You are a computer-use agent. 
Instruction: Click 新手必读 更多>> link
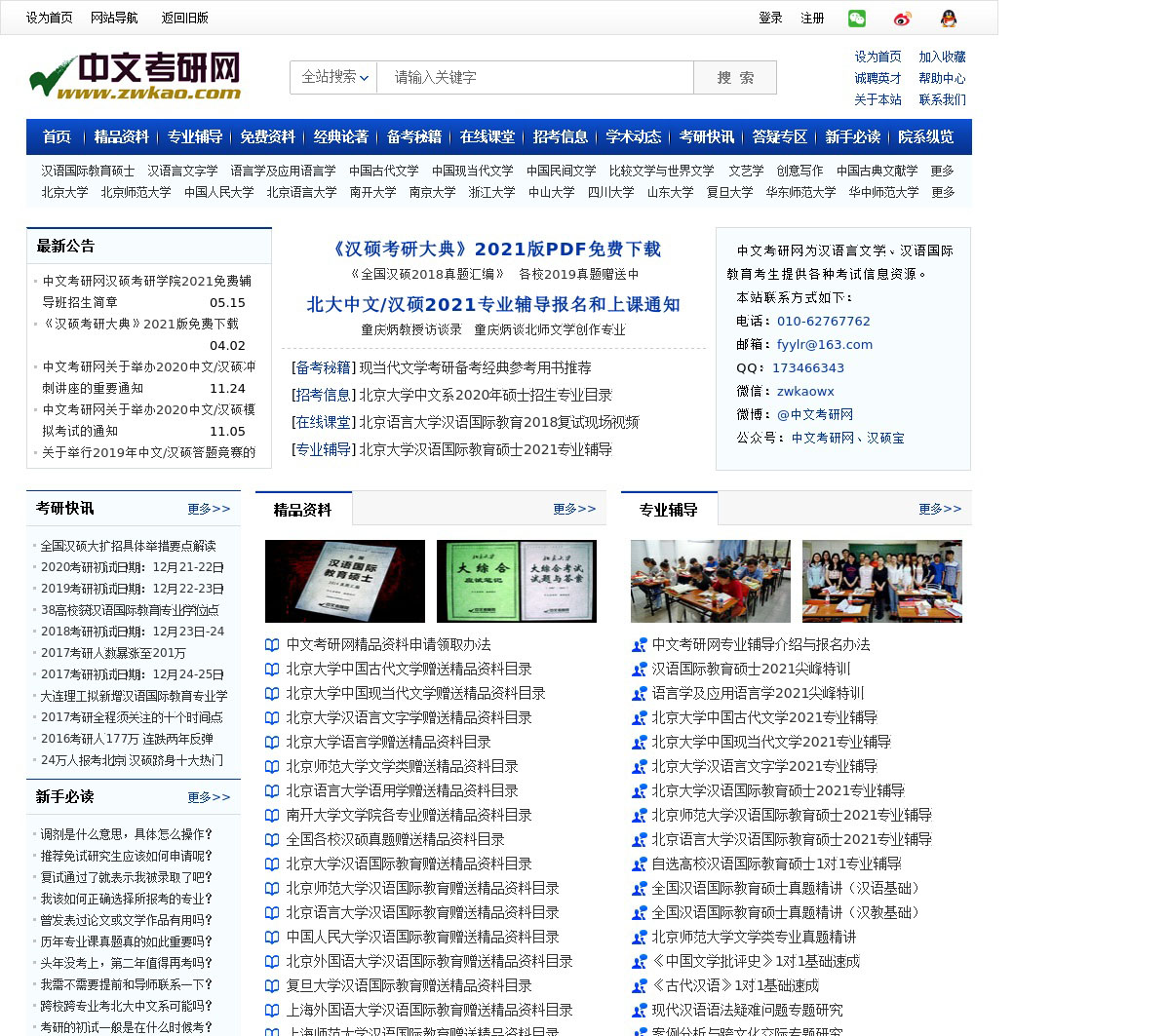[x=210, y=797]
